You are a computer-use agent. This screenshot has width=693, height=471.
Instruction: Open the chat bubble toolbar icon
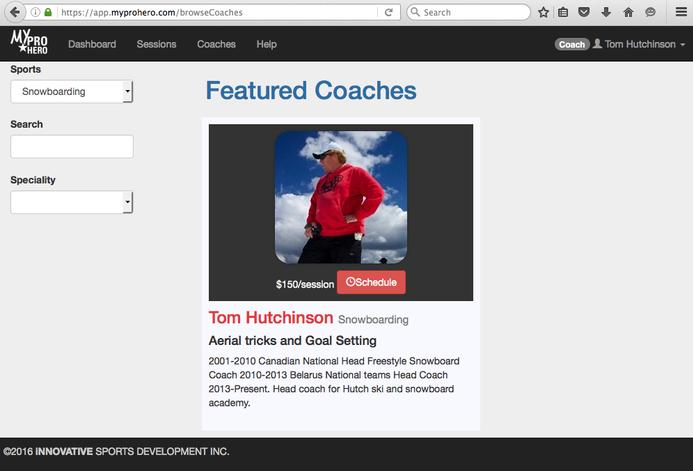650,12
